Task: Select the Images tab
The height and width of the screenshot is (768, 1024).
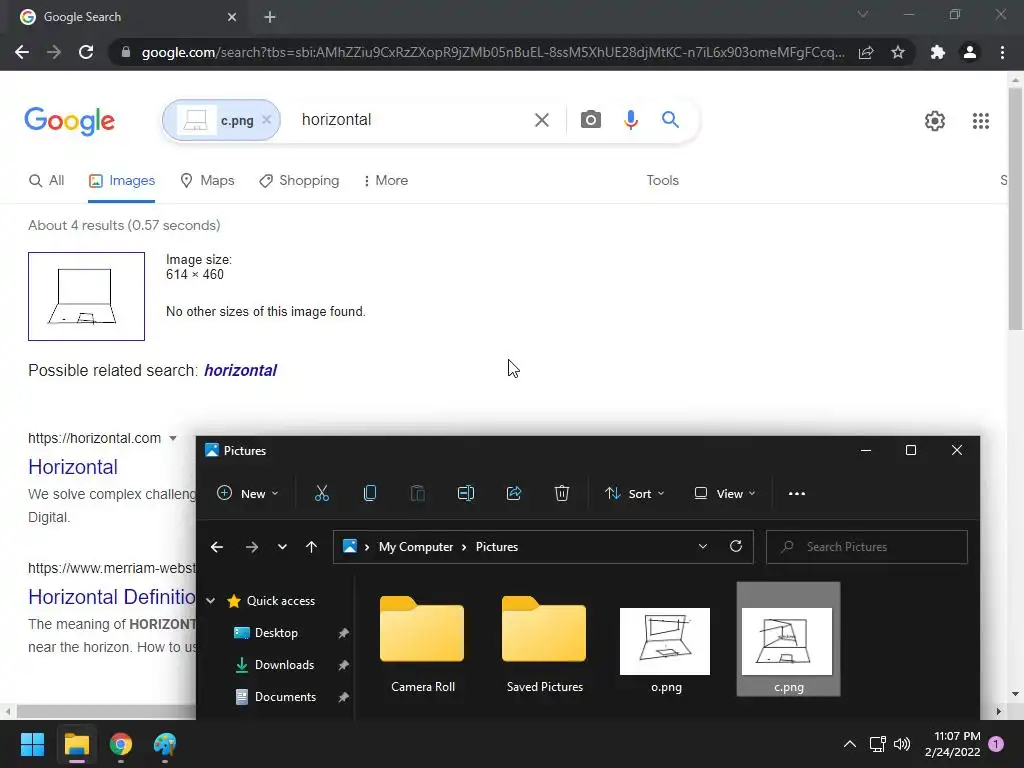Action: tap(122, 180)
